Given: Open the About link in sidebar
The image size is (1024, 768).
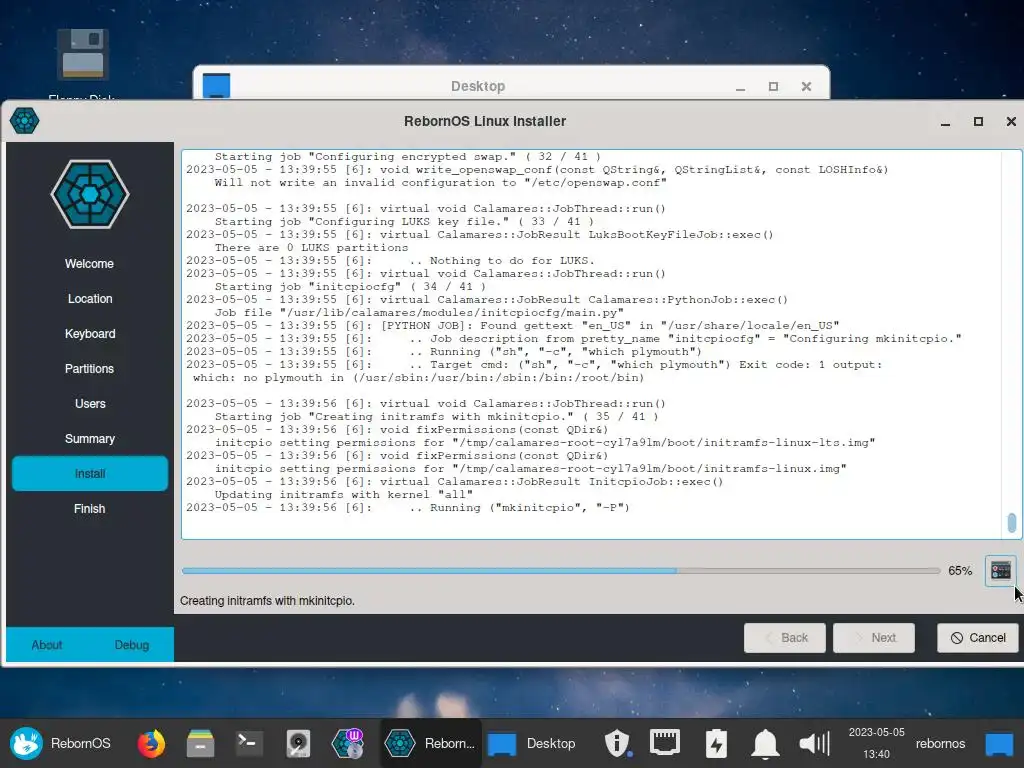Looking at the screenshot, I should click(x=47, y=645).
